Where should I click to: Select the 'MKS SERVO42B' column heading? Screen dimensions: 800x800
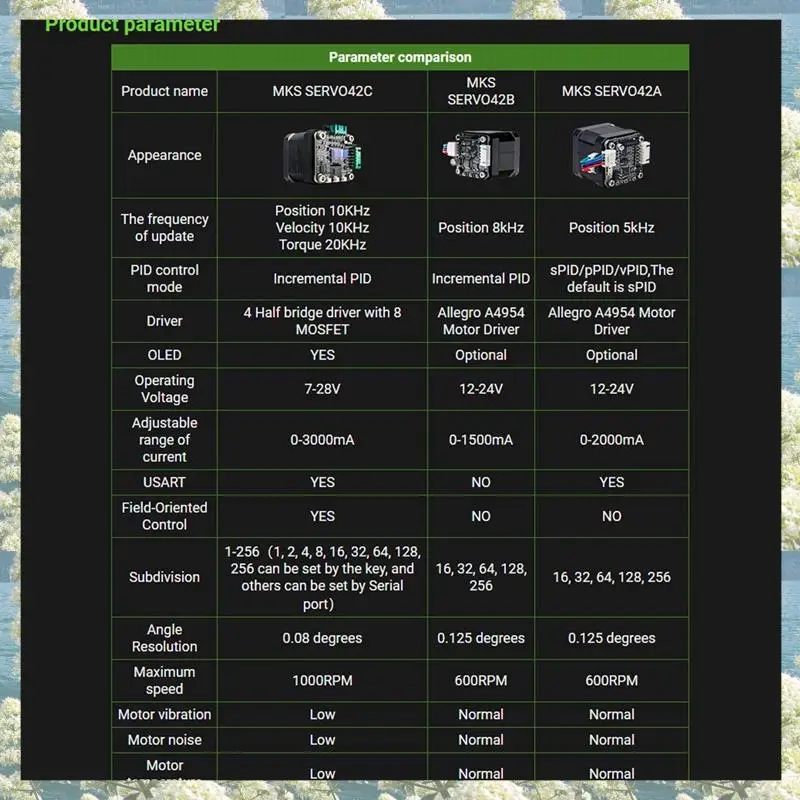[x=481, y=91]
